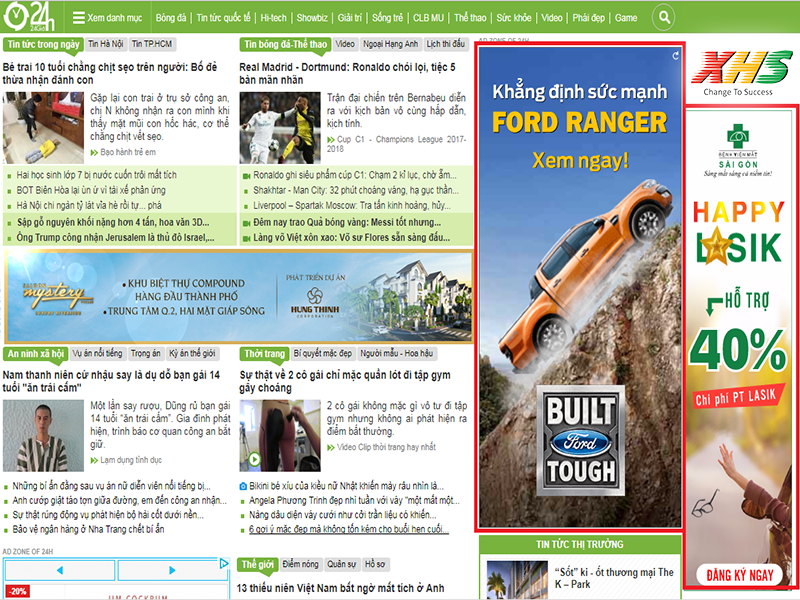Click the ĐĂNG KÝ NGAY button

point(742,574)
